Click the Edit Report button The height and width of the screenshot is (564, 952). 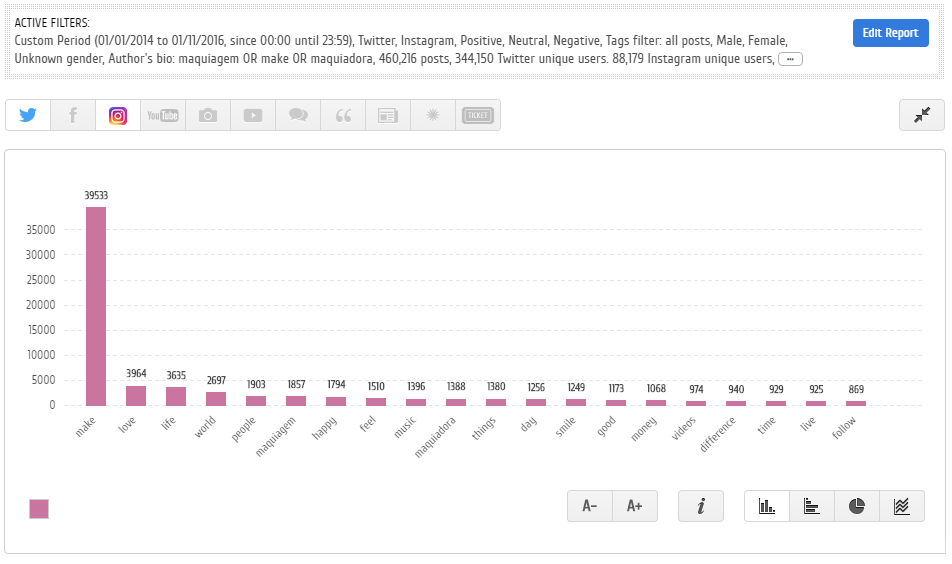click(890, 33)
